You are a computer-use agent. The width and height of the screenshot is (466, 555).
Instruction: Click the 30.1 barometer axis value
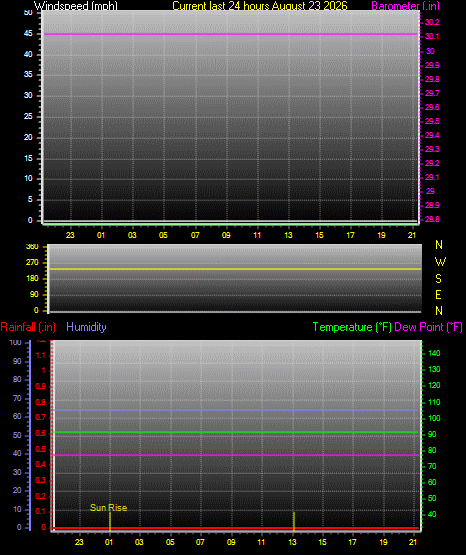[x=432, y=36]
